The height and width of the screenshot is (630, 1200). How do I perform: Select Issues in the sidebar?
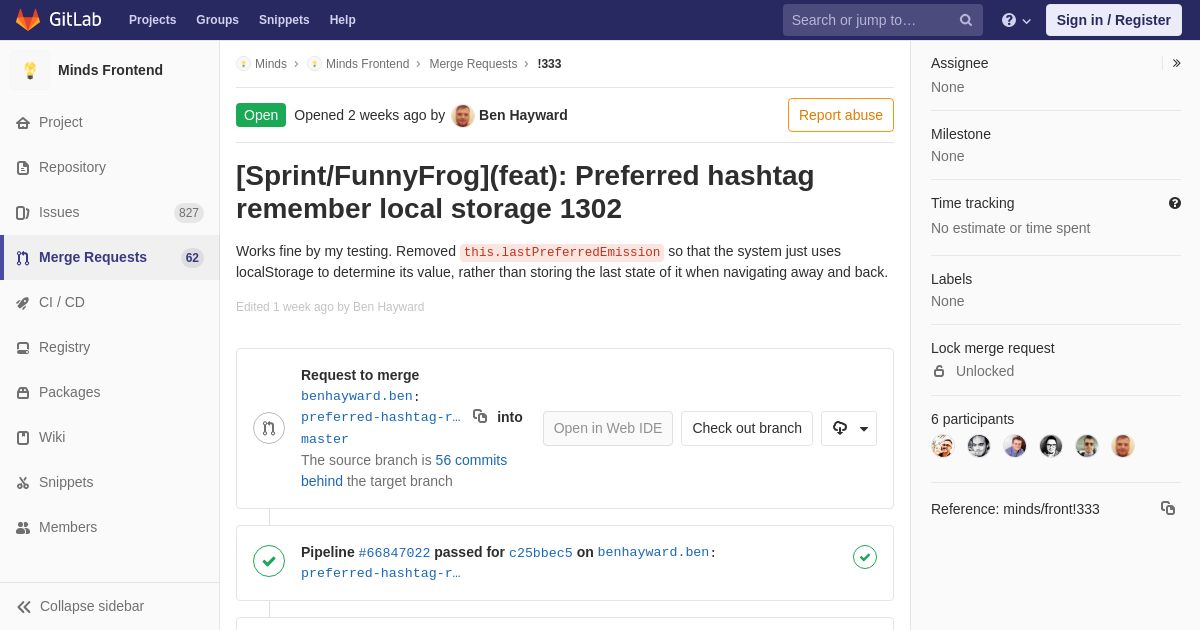[110, 212]
